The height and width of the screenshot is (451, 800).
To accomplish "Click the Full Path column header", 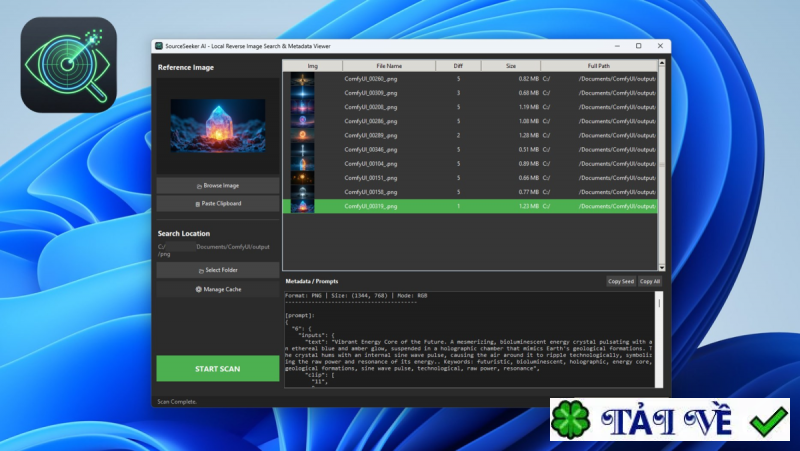I will 598,65.
